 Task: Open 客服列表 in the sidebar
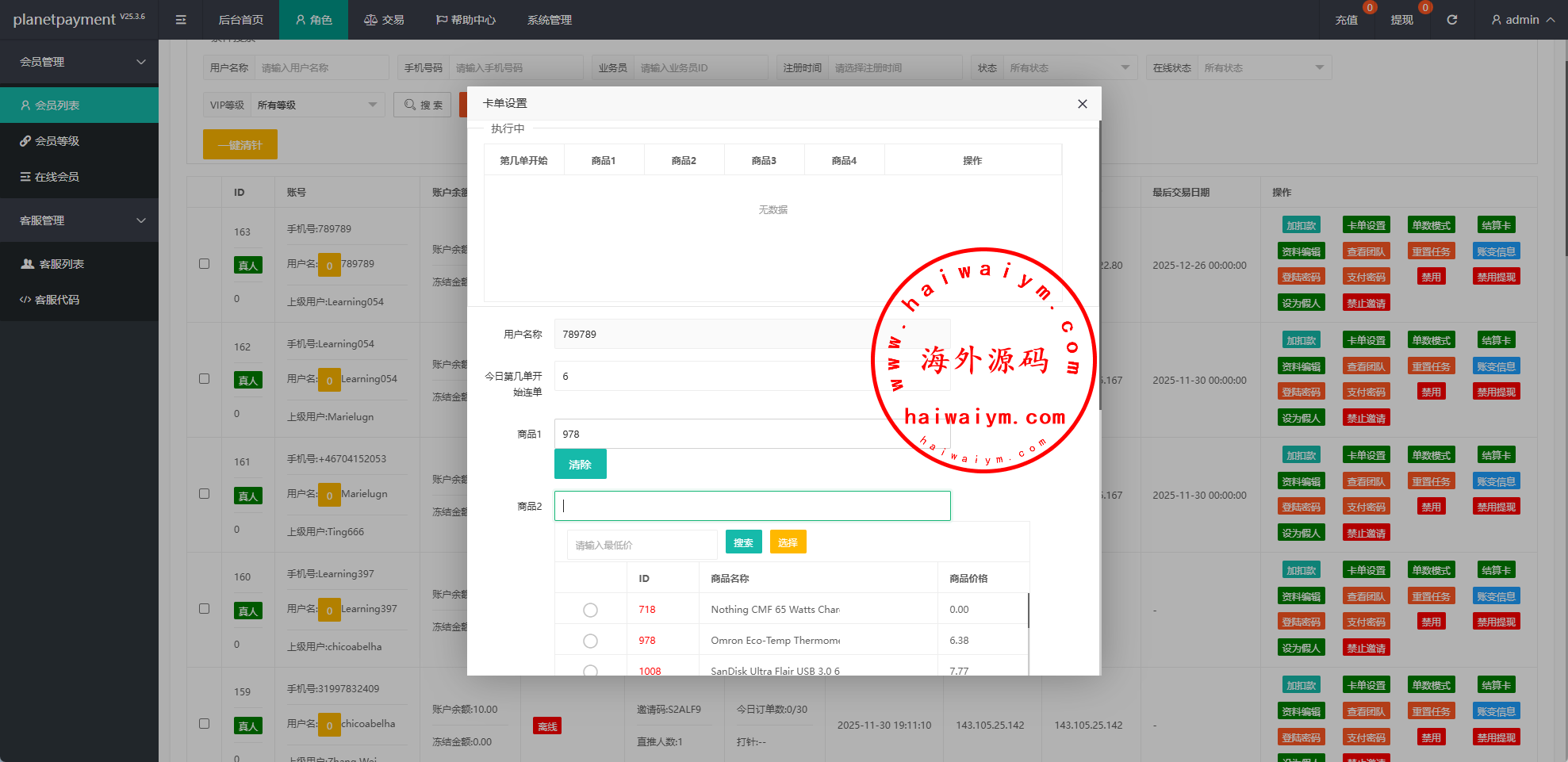click(x=61, y=264)
